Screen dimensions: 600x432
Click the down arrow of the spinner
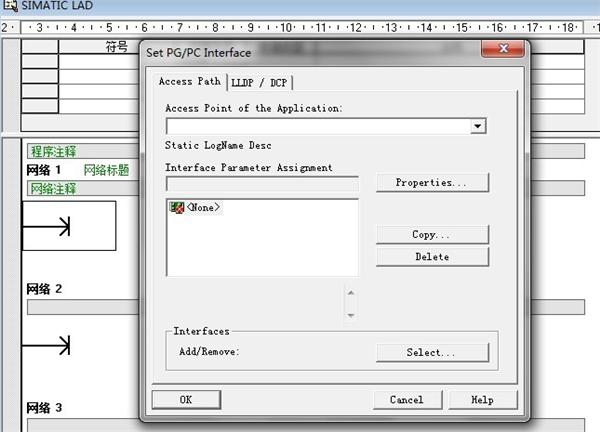(x=351, y=315)
